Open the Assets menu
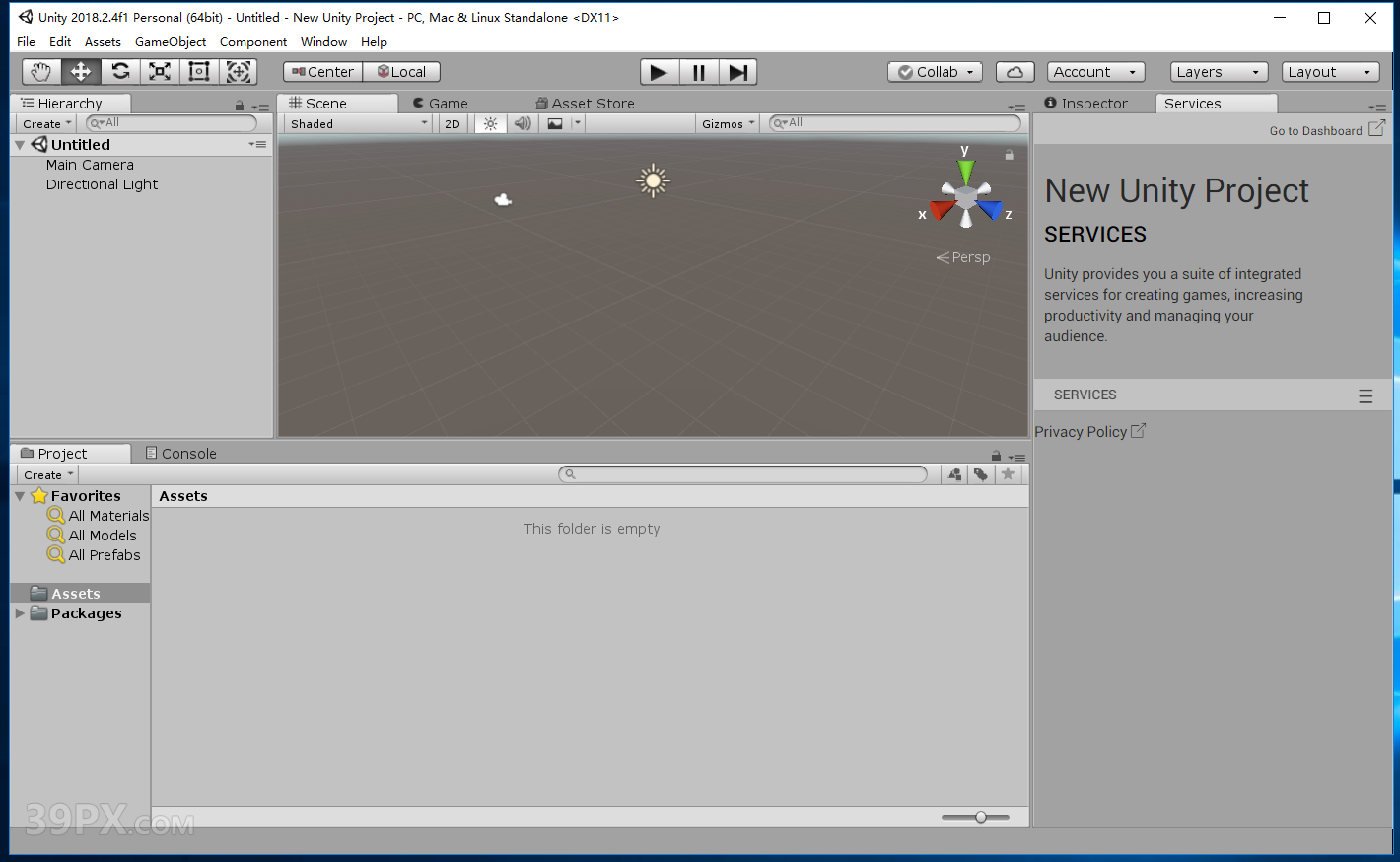The height and width of the screenshot is (862, 1400). pos(103,42)
